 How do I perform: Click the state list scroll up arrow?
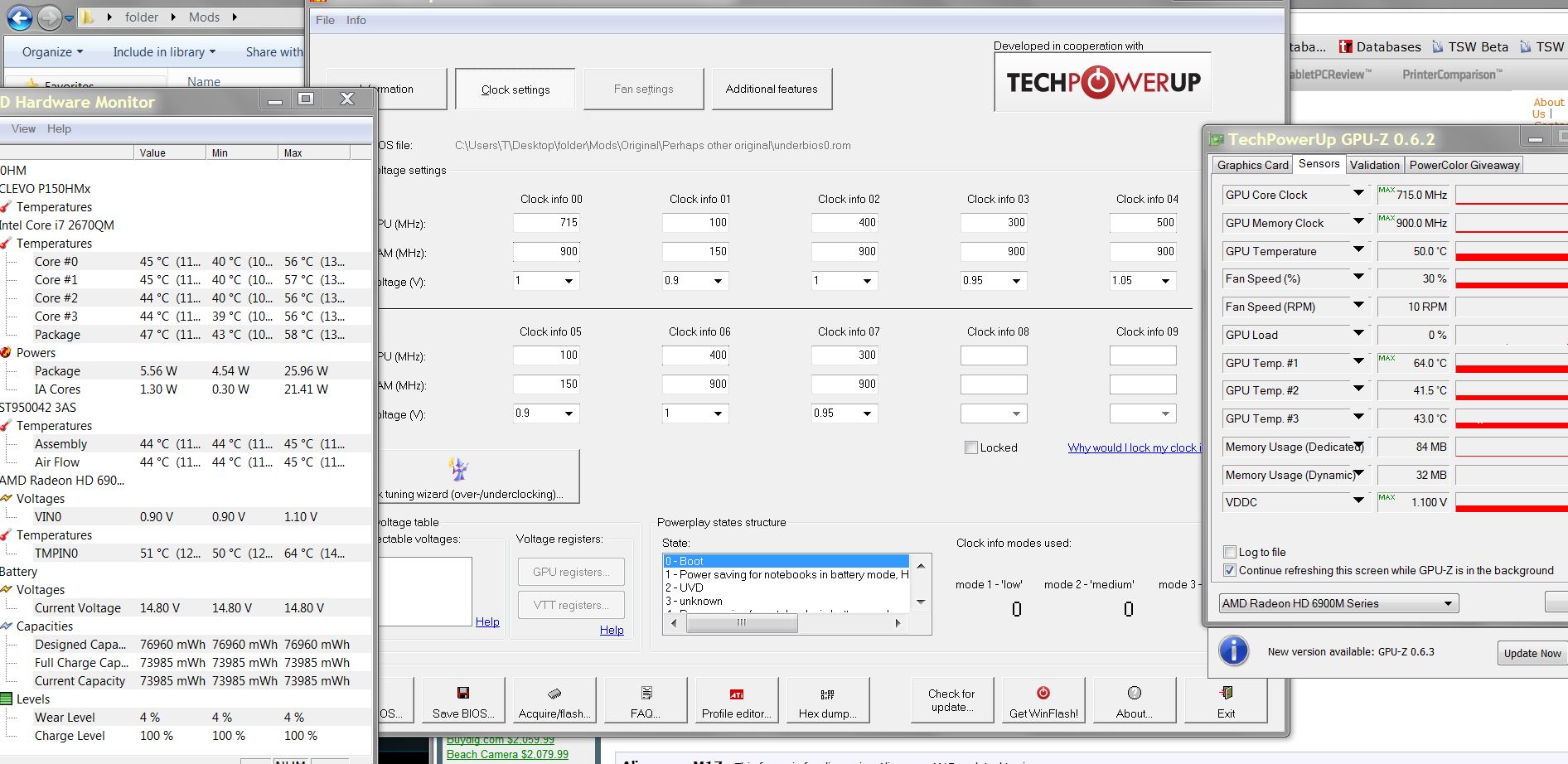pos(921,564)
